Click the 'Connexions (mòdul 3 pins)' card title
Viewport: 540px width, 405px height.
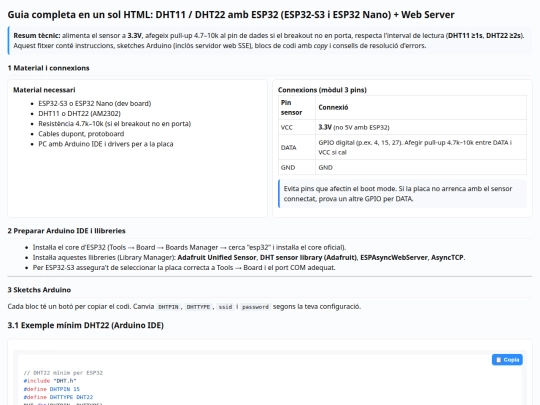(x=322, y=90)
